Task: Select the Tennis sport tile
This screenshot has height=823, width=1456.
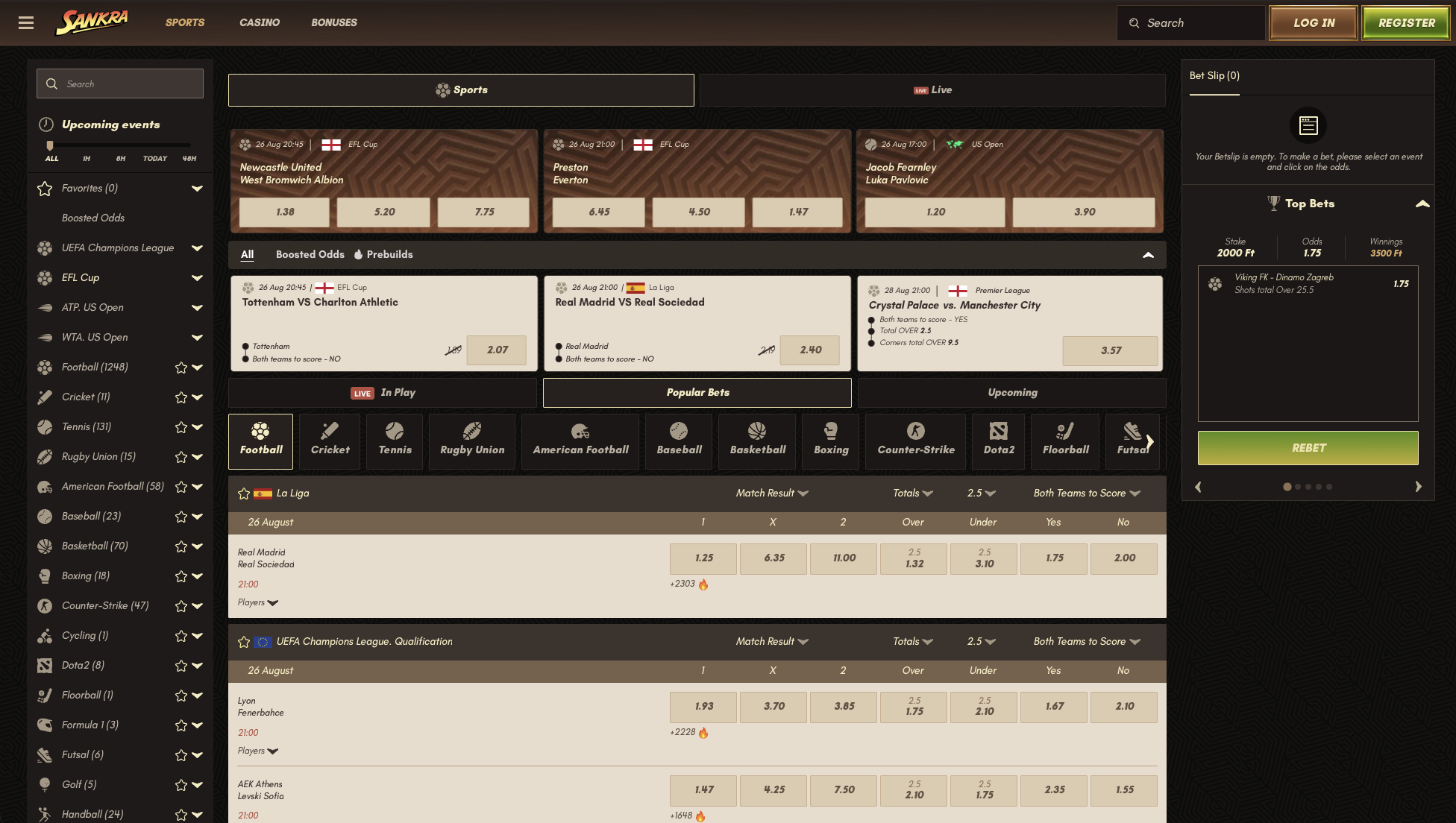Action: 395,441
